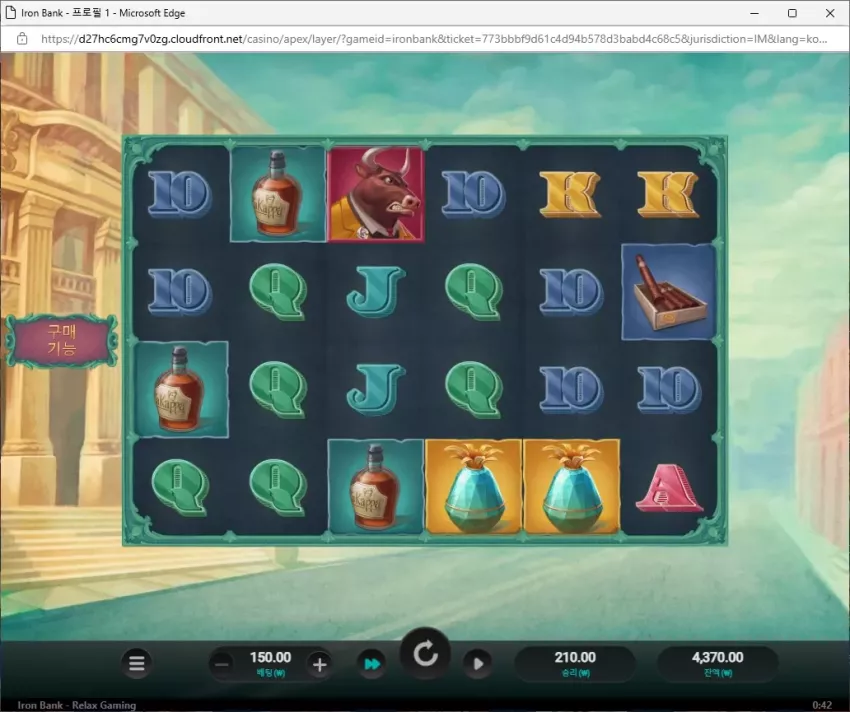Click the left turquoise vase symbol
Viewport: 850px width, 712px height.
474,486
